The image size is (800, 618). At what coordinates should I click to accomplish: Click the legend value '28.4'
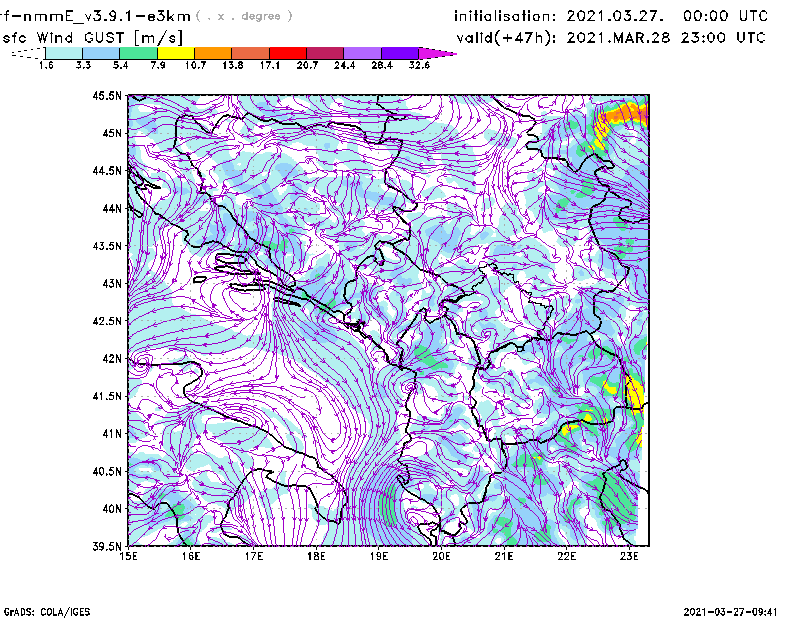click(x=382, y=65)
